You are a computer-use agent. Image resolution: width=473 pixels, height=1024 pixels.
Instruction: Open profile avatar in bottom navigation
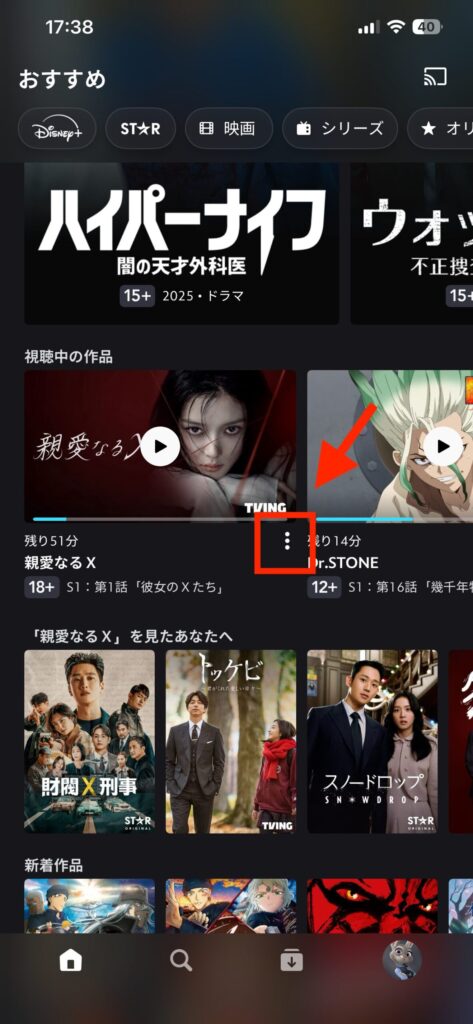402,960
